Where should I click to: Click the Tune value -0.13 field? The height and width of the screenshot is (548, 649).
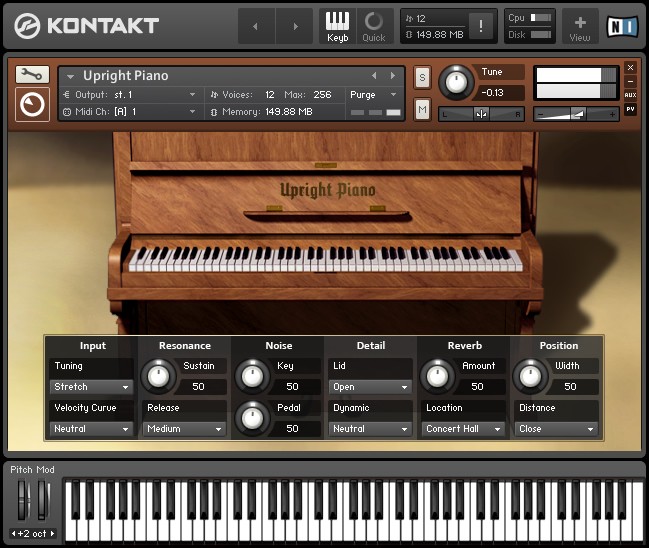500,93
